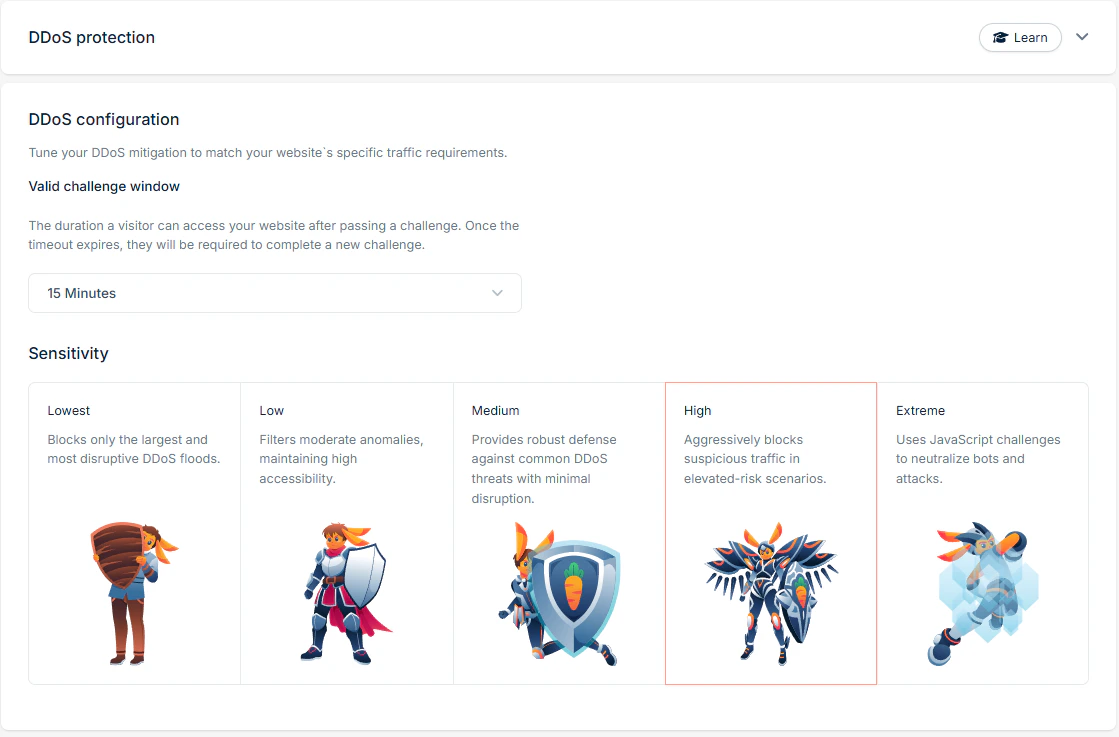
Task: Click the carrot shield illustration
Action: (x=559, y=594)
